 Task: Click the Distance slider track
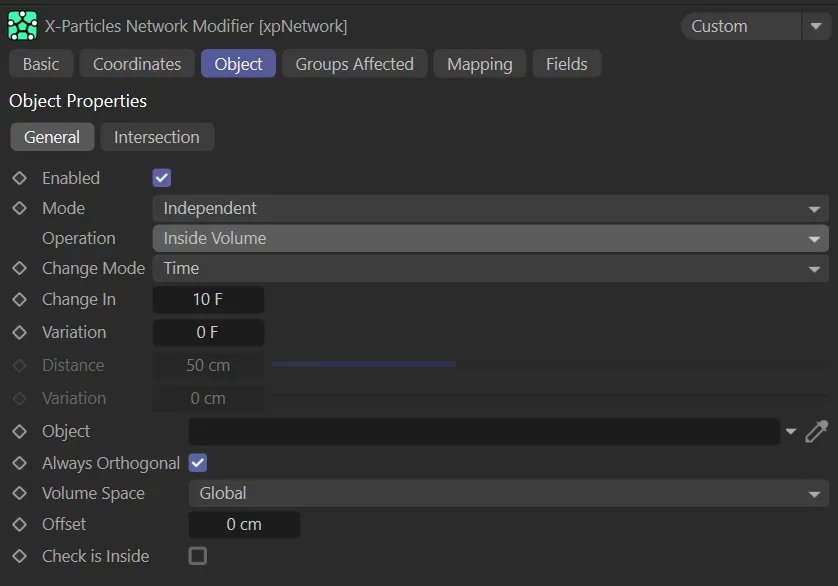point(549,365)
